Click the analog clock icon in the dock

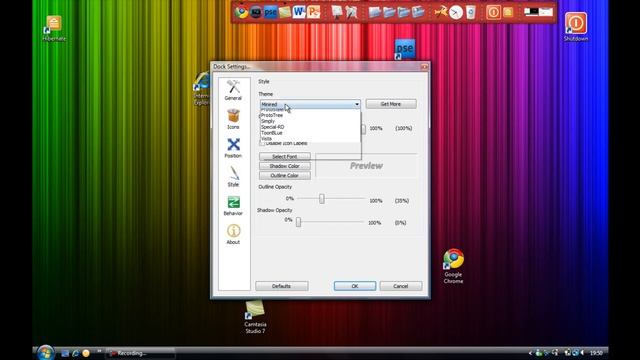click(x=456, y=13)
